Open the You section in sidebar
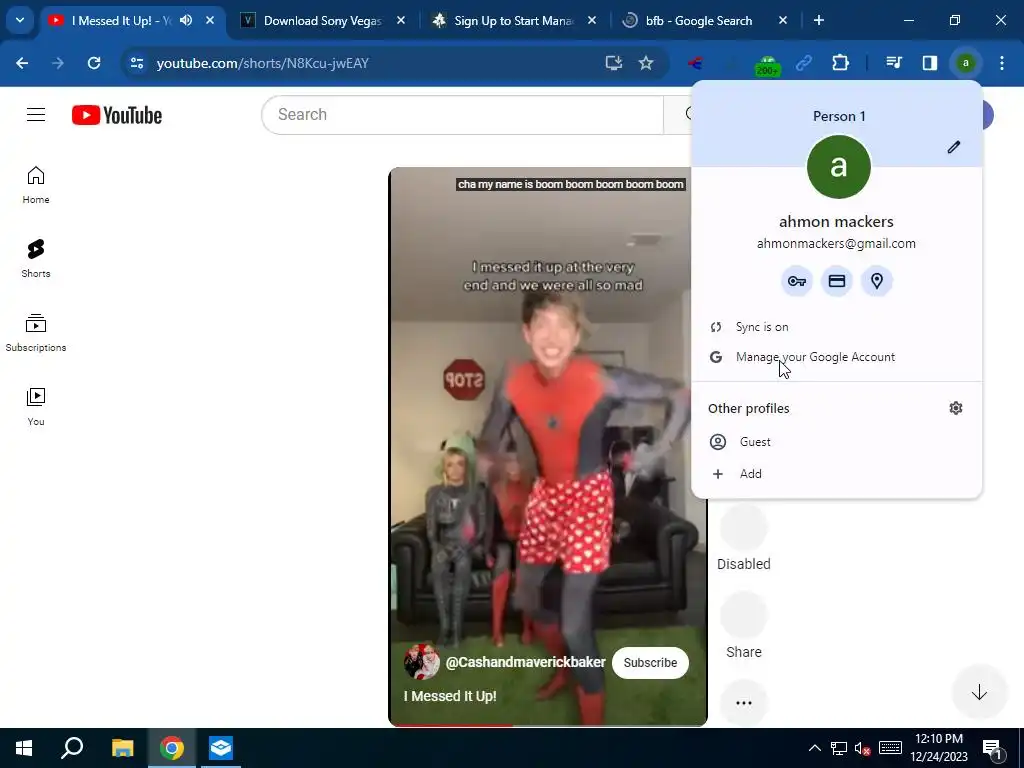This screenshot has width=1024, height=768. coord(36,407)
